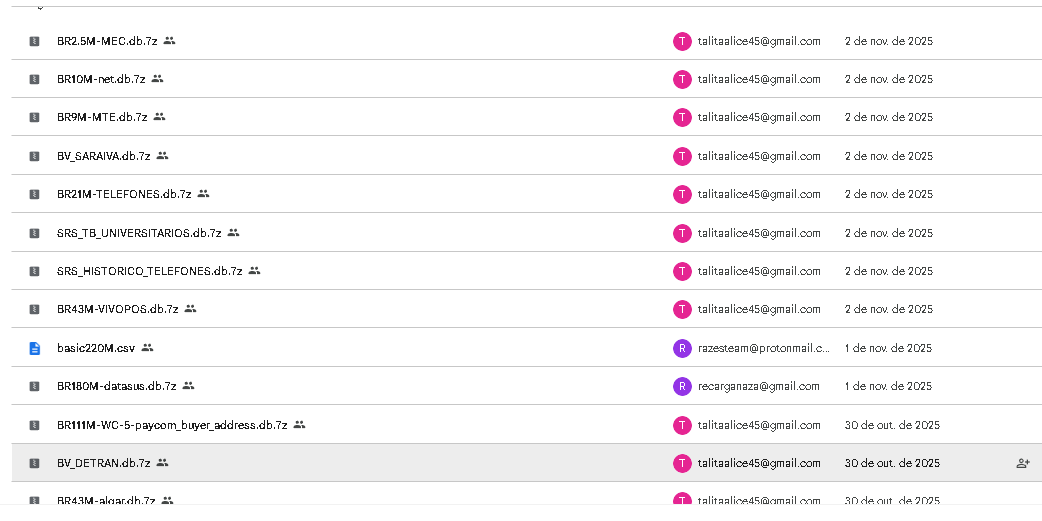The height and width of the screenshot is (521, 1042).
Task: Click blue document icon for basic220M.csv
Action: pos(35,348)
